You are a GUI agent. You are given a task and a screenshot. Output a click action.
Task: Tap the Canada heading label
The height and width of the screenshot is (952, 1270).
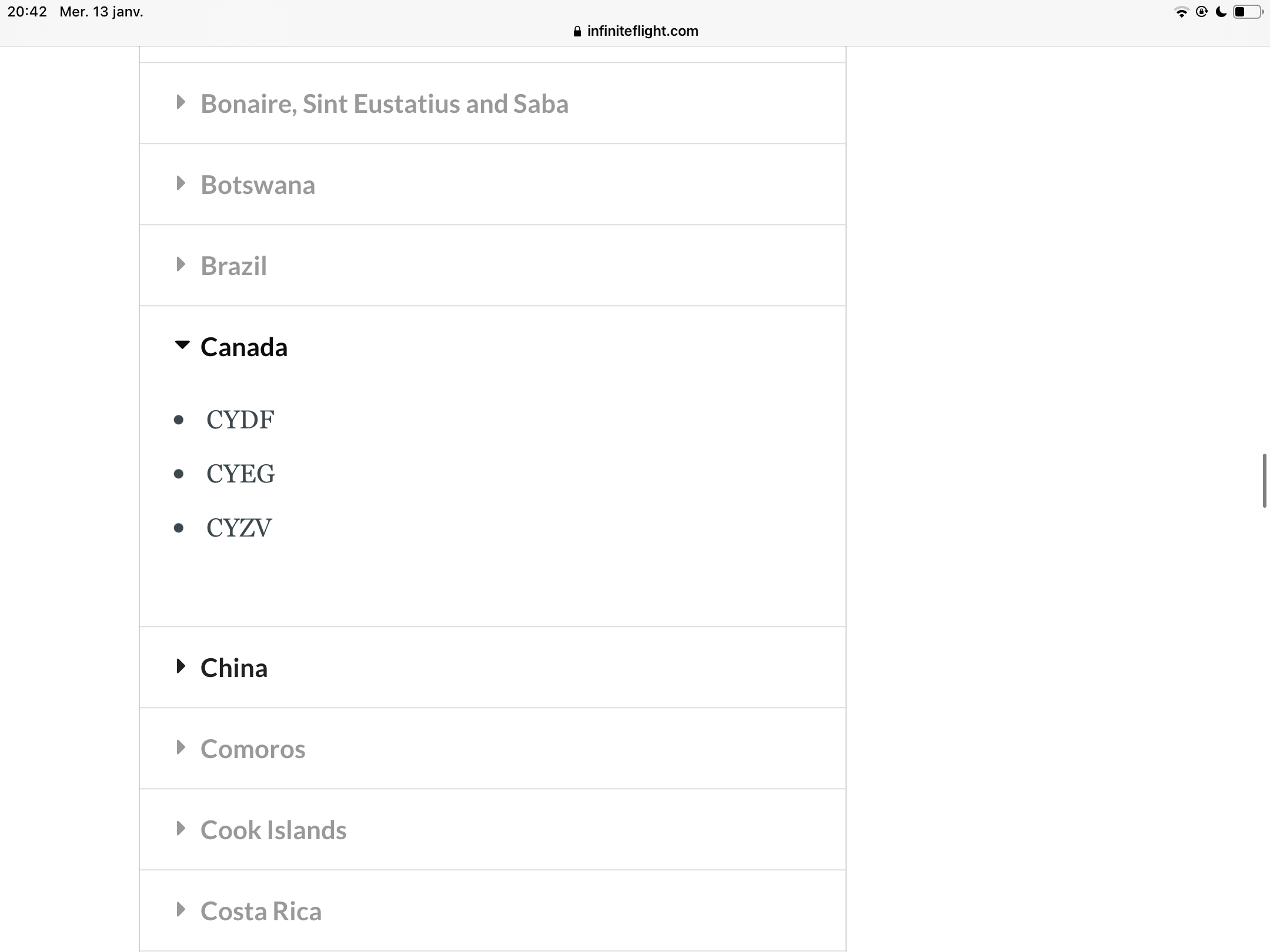click(244, 347)
